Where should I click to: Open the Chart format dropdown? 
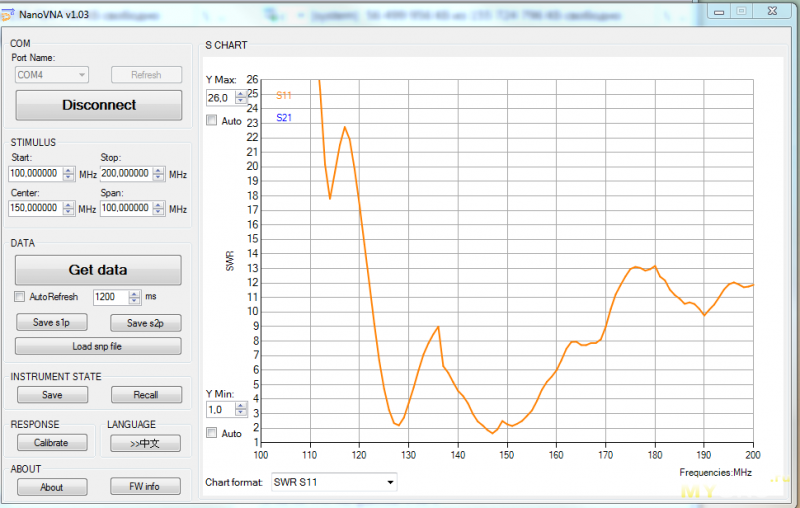334,482
